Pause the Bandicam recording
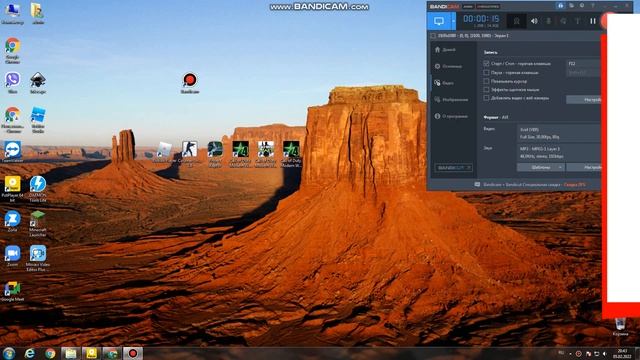 click(593, 21)
